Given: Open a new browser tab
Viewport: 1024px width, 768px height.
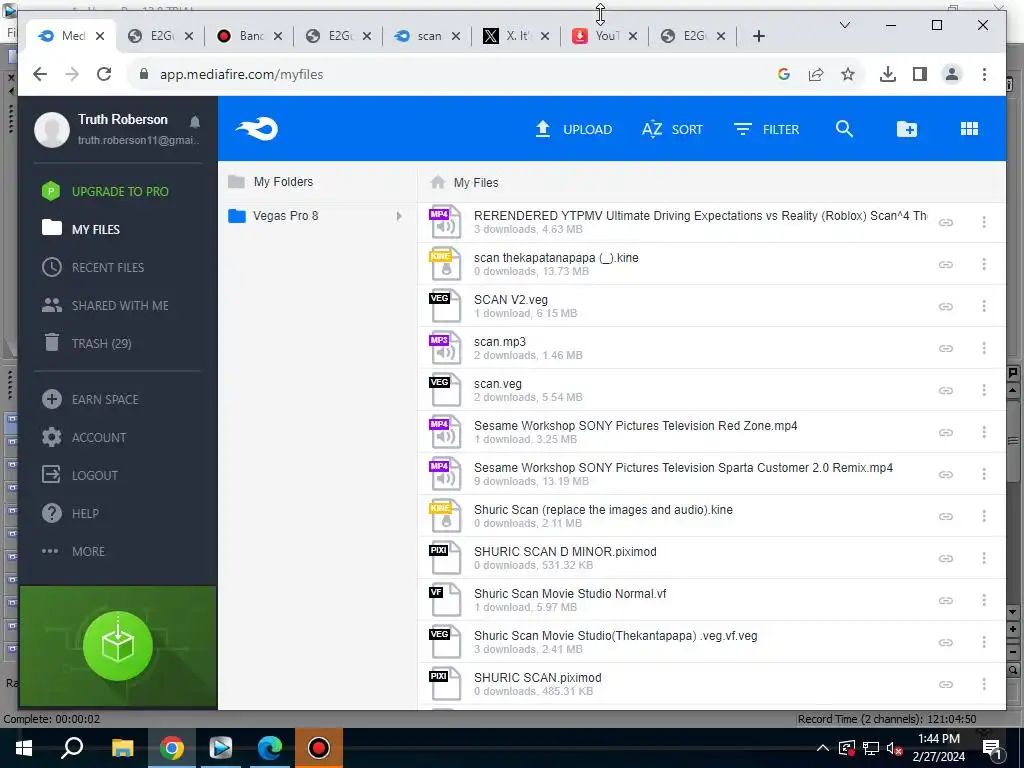Looking at the screenshot, I should coord(758,36).
